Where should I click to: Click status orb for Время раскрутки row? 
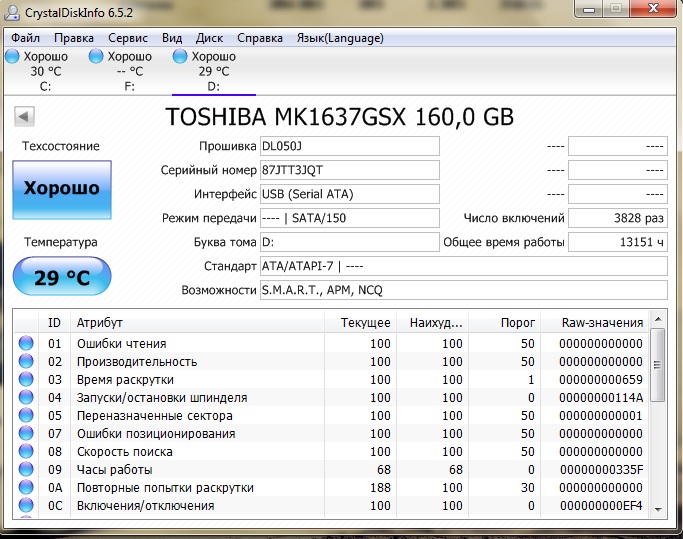click(x=26, y=380)
